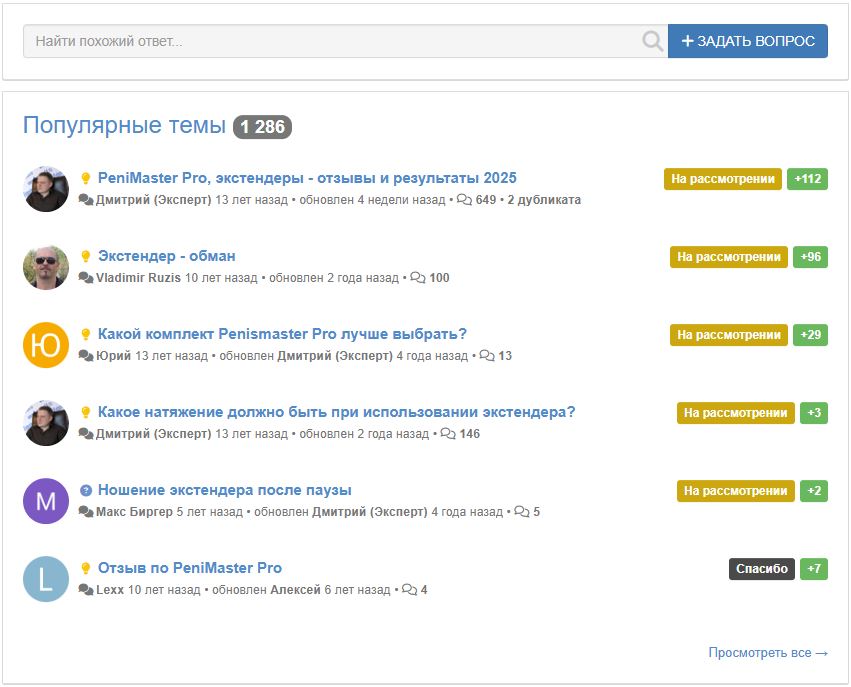Open the "PeniMaster Pro, экстендеры - отзывы" topic

[x=307, y=178]
